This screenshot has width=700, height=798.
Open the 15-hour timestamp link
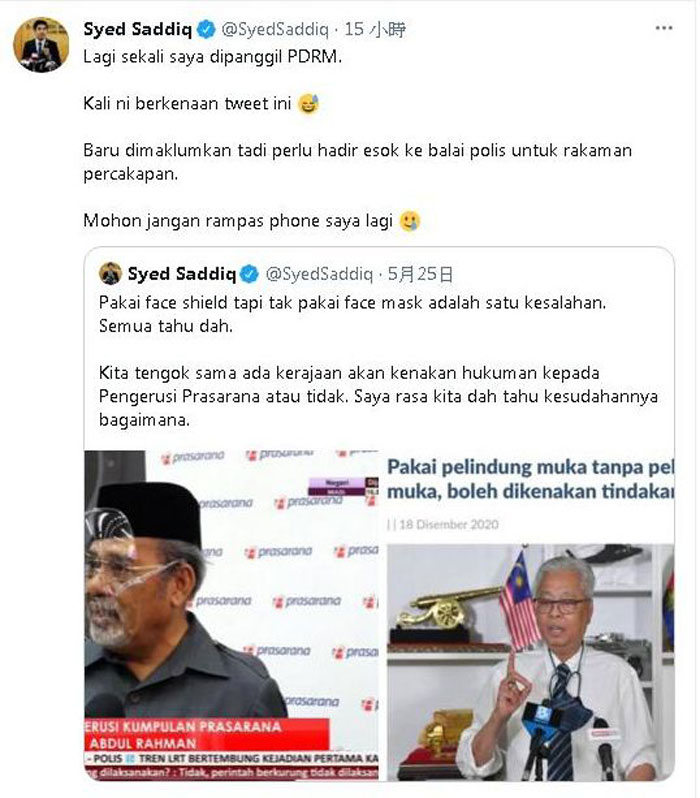pos(375,30)
